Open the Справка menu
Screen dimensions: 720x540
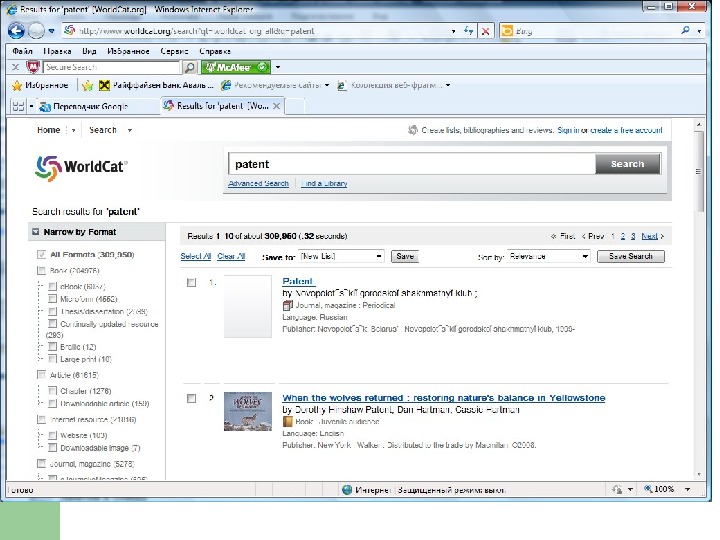[215, 51]
